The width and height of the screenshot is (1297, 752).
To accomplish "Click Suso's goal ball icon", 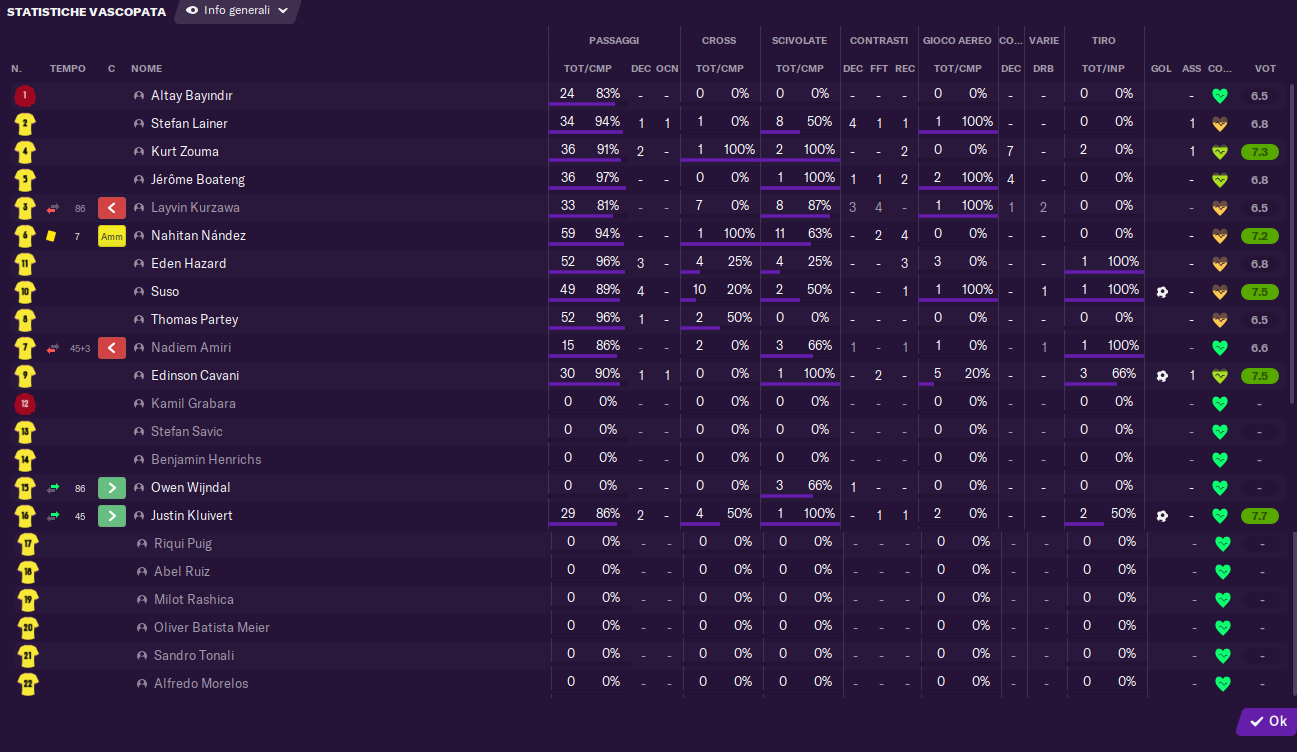I will 1161,292.
